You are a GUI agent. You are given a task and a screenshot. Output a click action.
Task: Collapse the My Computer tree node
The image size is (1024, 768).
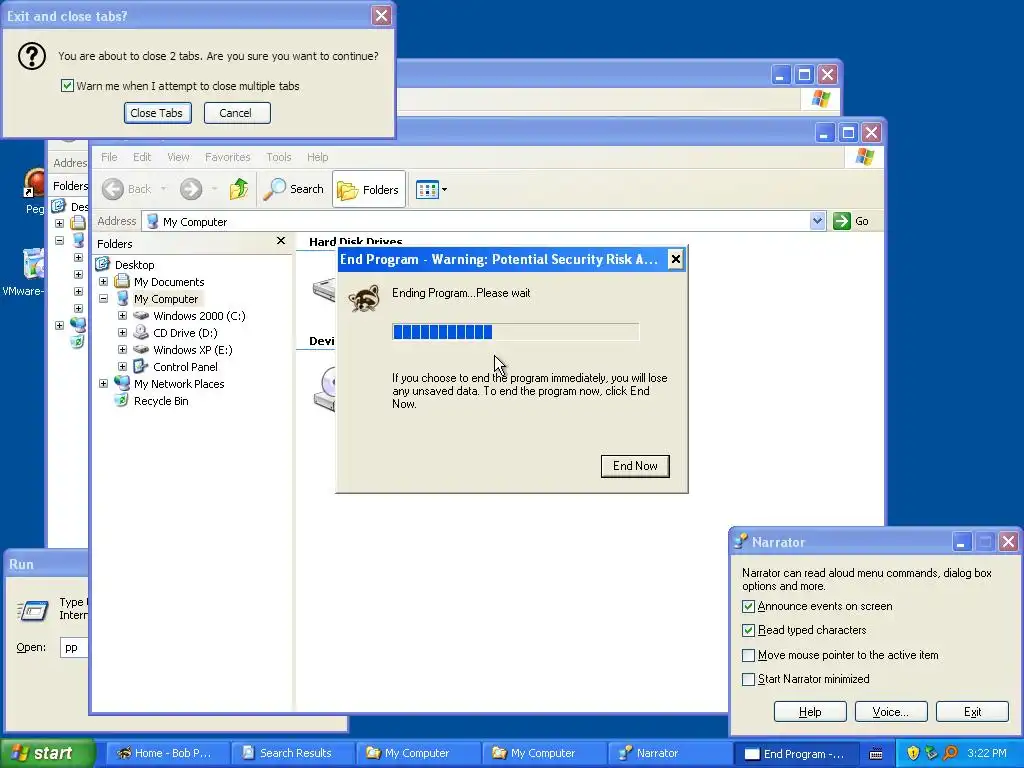[103, 298]
